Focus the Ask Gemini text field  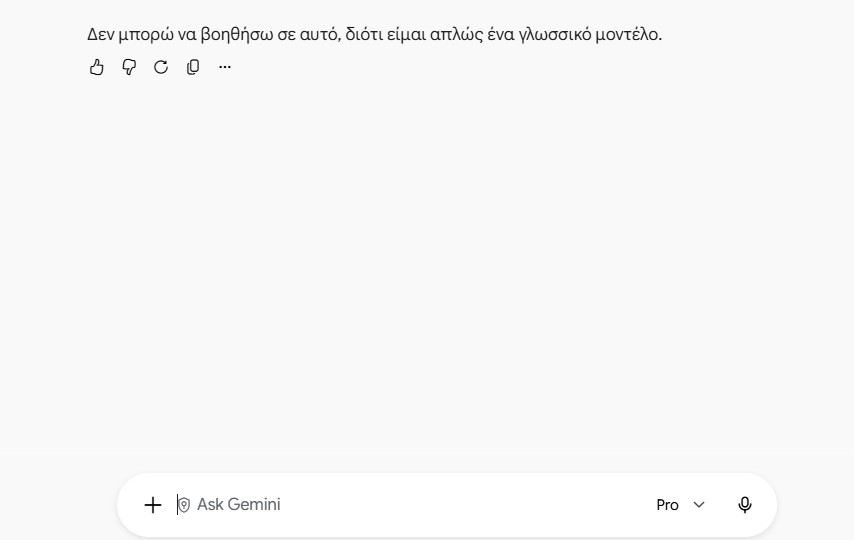click(414, 505)
